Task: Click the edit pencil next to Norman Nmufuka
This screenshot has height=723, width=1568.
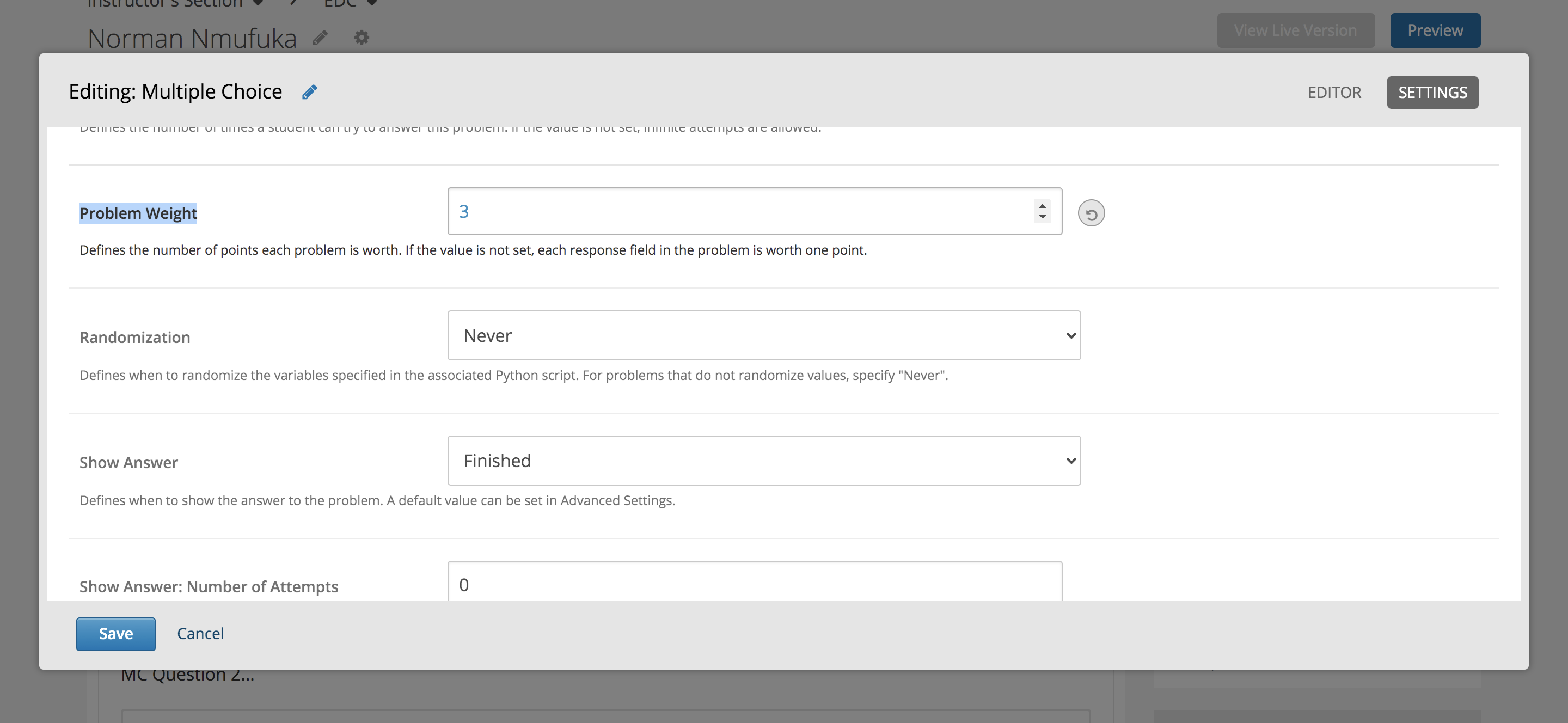Action: tap(320, 38)
